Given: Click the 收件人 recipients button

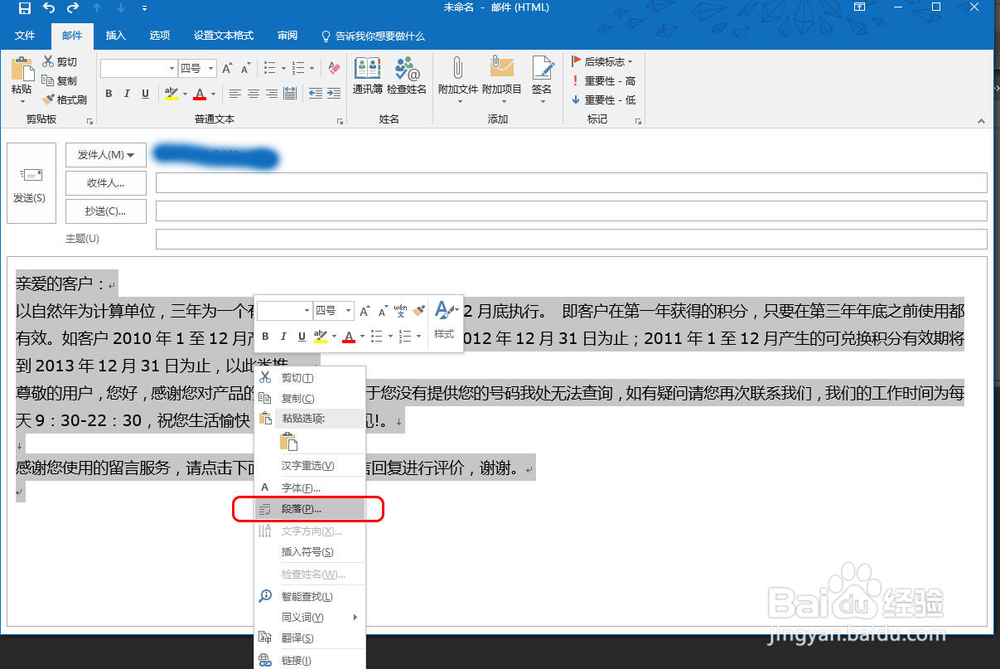Looking at the screenshot, I should coord(105,183).
